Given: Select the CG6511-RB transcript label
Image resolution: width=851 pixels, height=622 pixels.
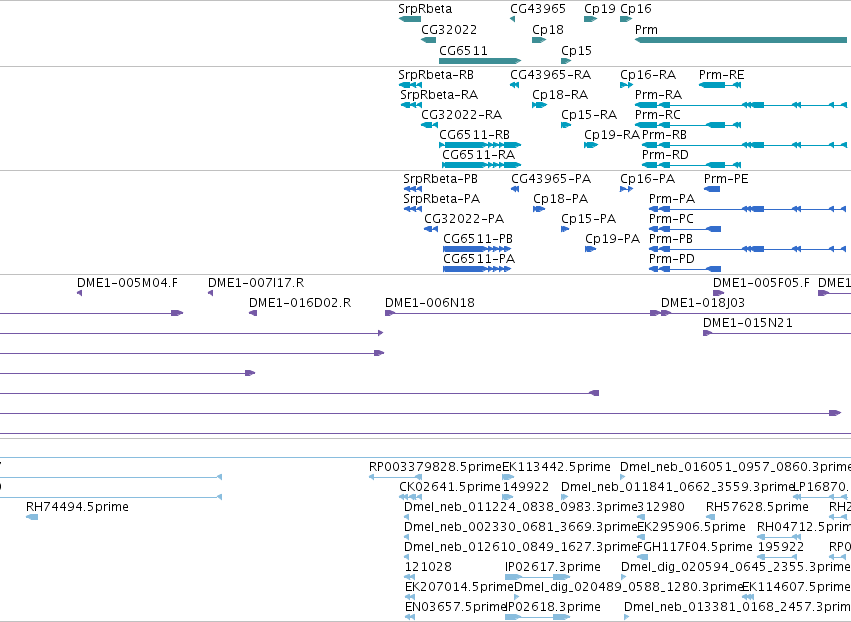Looking at the screenshot, I should tap(474, 135).
